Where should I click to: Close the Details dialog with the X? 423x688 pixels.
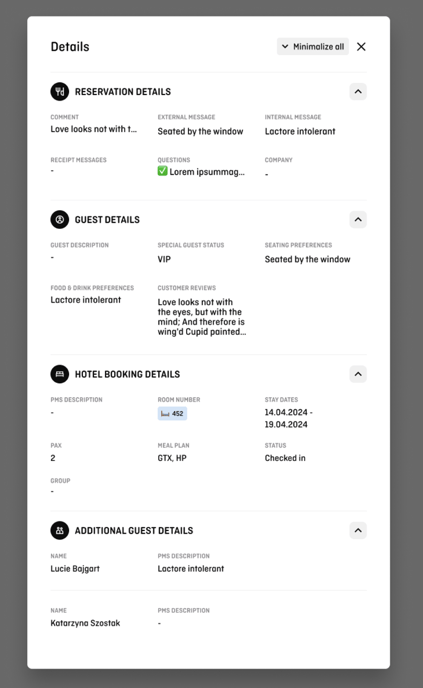(x=361, y=47)
